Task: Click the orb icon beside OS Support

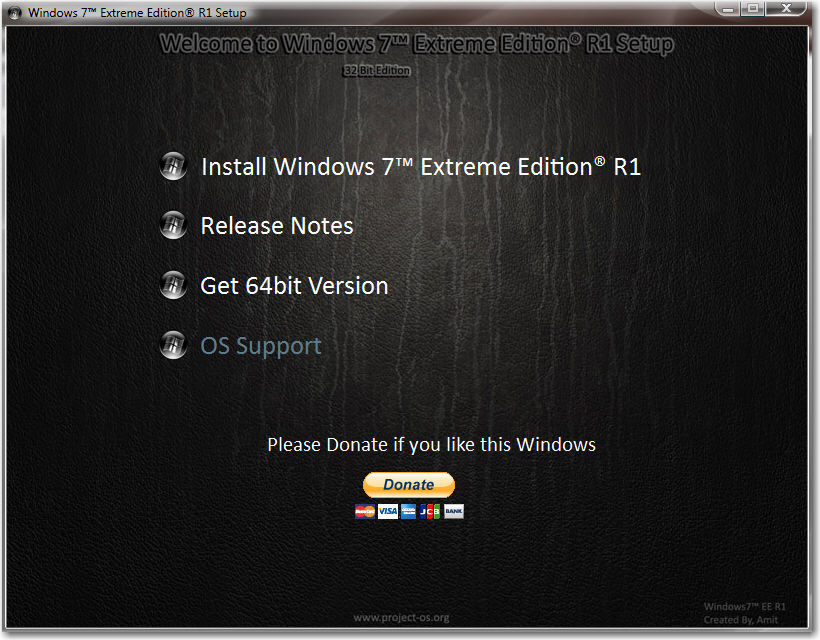Action: coord(173,345)
